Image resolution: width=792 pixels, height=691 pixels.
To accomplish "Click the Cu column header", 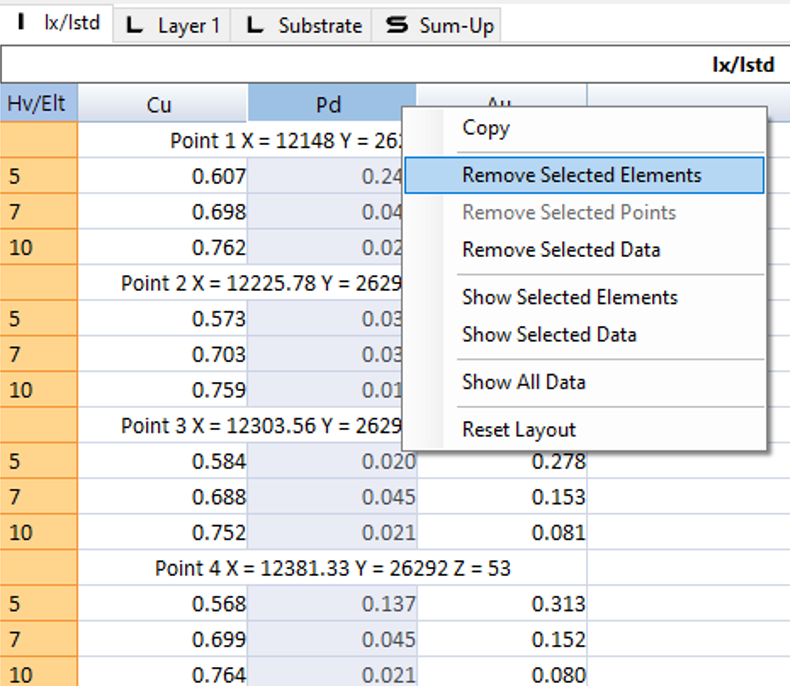I will tap(160, 105).
